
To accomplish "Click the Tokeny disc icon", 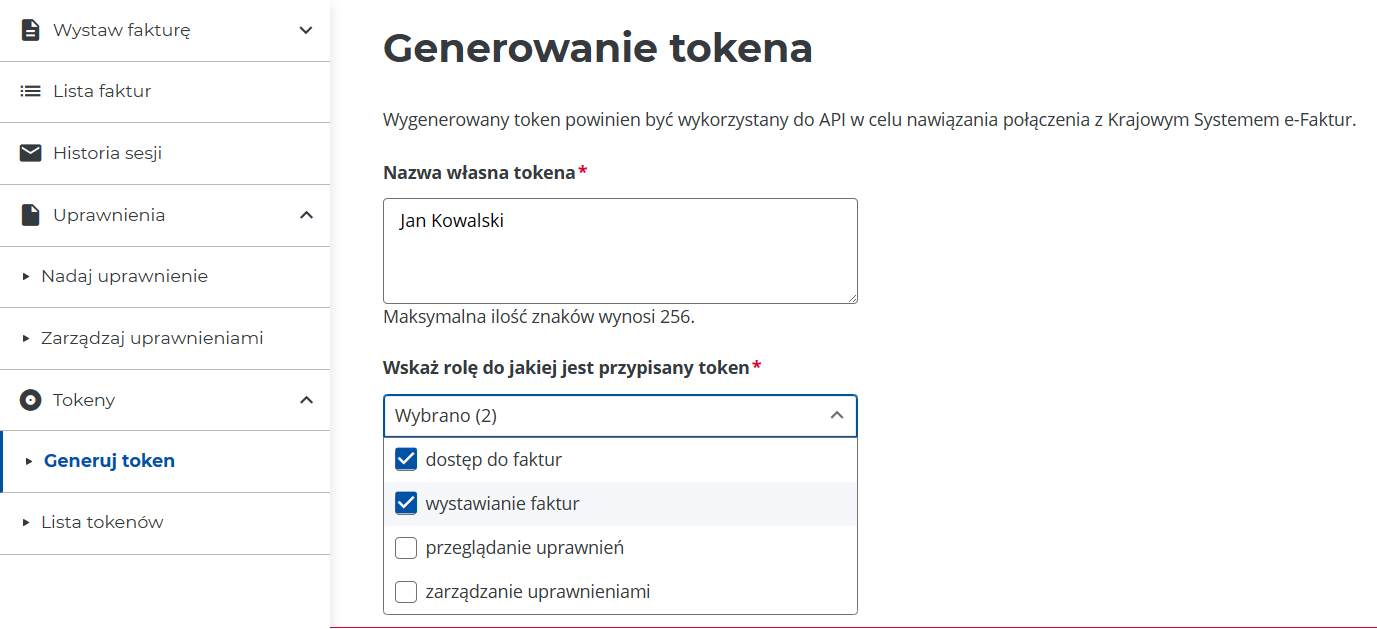I will pyautogui.click(x=31, y=400).
